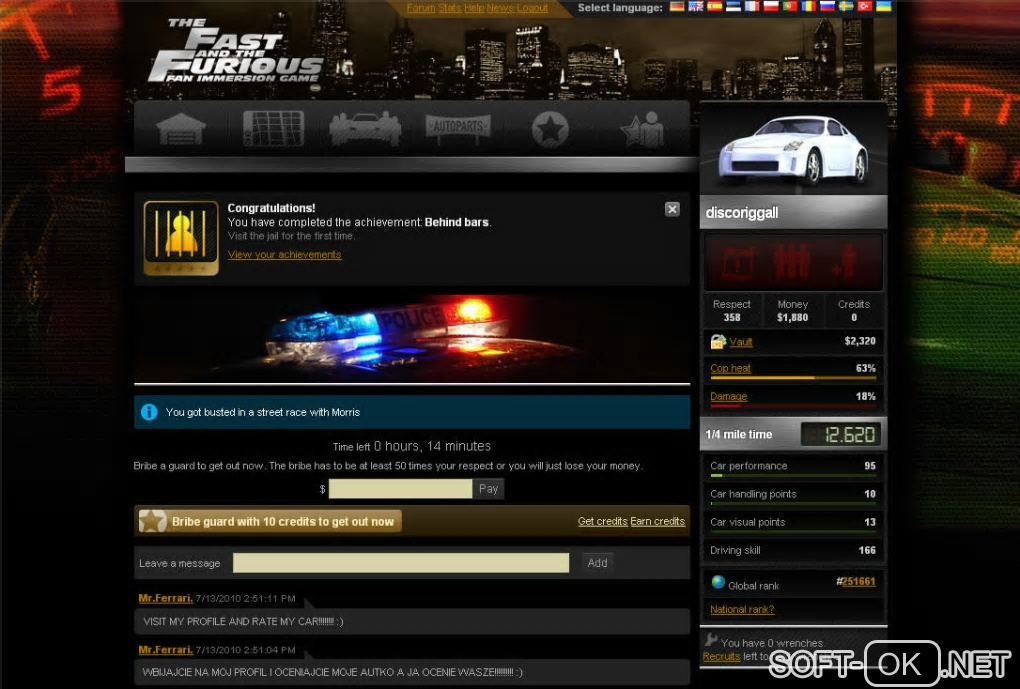This screenshot has height=689, width=1020.
Task: Open the Help link
Action: pos(474,8)
